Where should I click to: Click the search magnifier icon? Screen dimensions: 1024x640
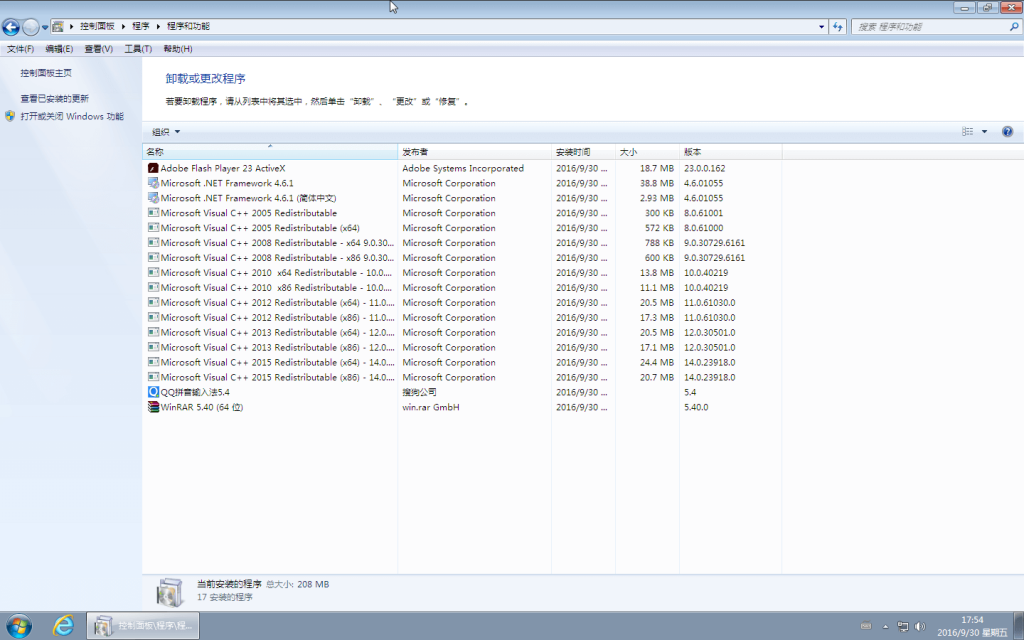(1014, 27)
